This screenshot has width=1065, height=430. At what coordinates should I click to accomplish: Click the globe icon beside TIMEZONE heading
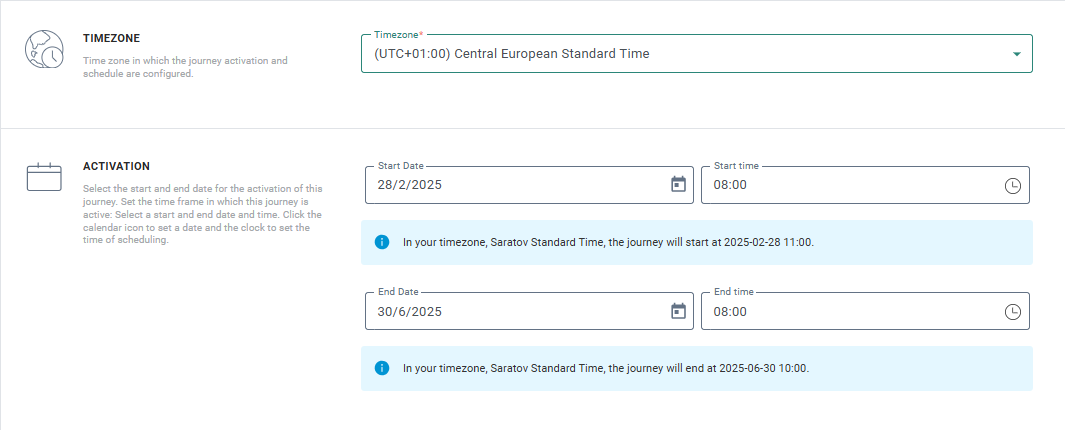(44, 52)
